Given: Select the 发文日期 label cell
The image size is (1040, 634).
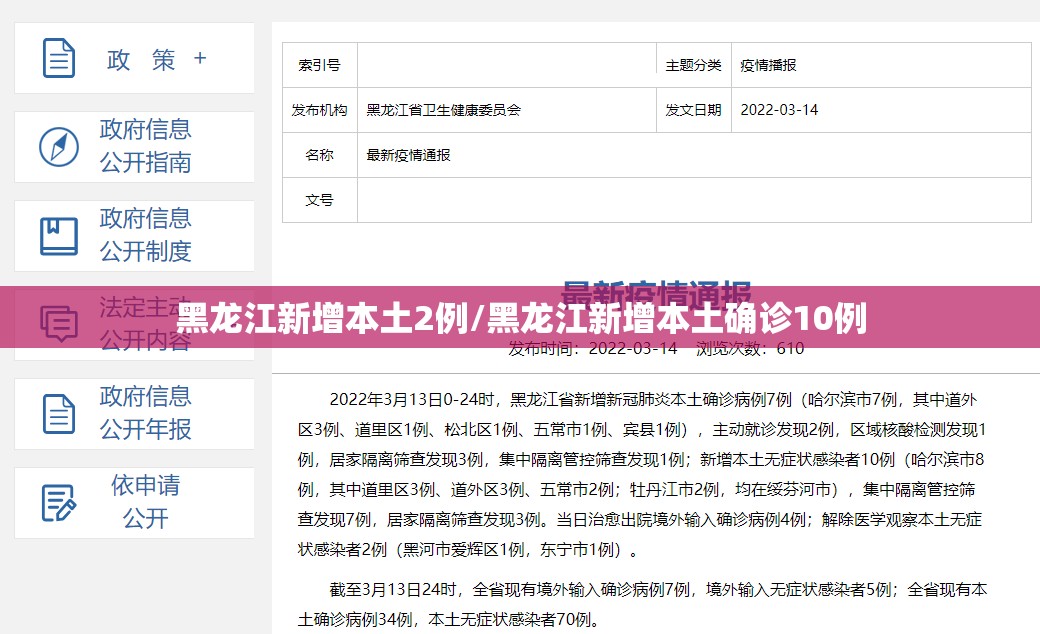Looking at the screenshot, I should click(x=694, y=110).
